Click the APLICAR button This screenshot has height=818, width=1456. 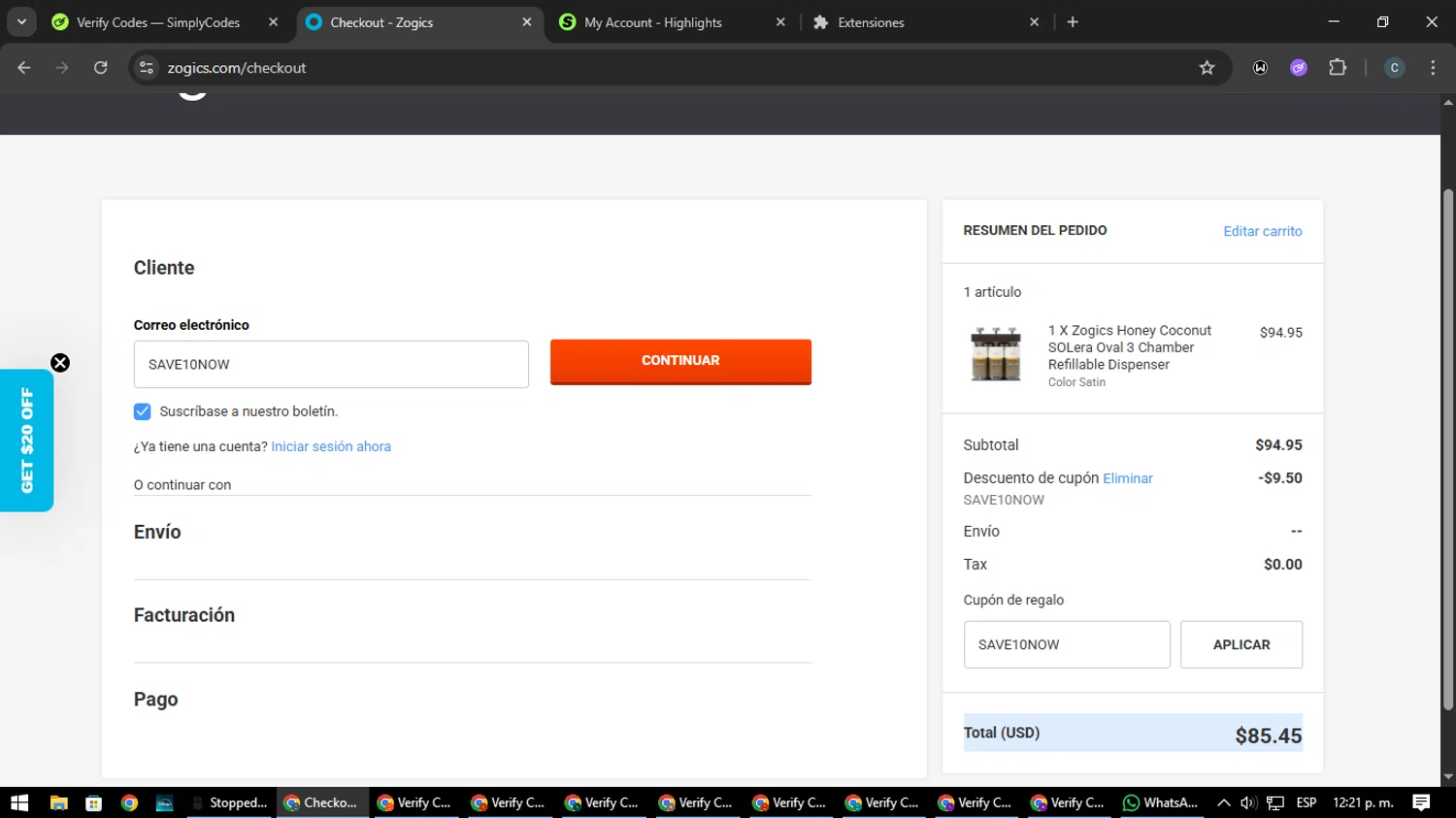[1241, 644]
